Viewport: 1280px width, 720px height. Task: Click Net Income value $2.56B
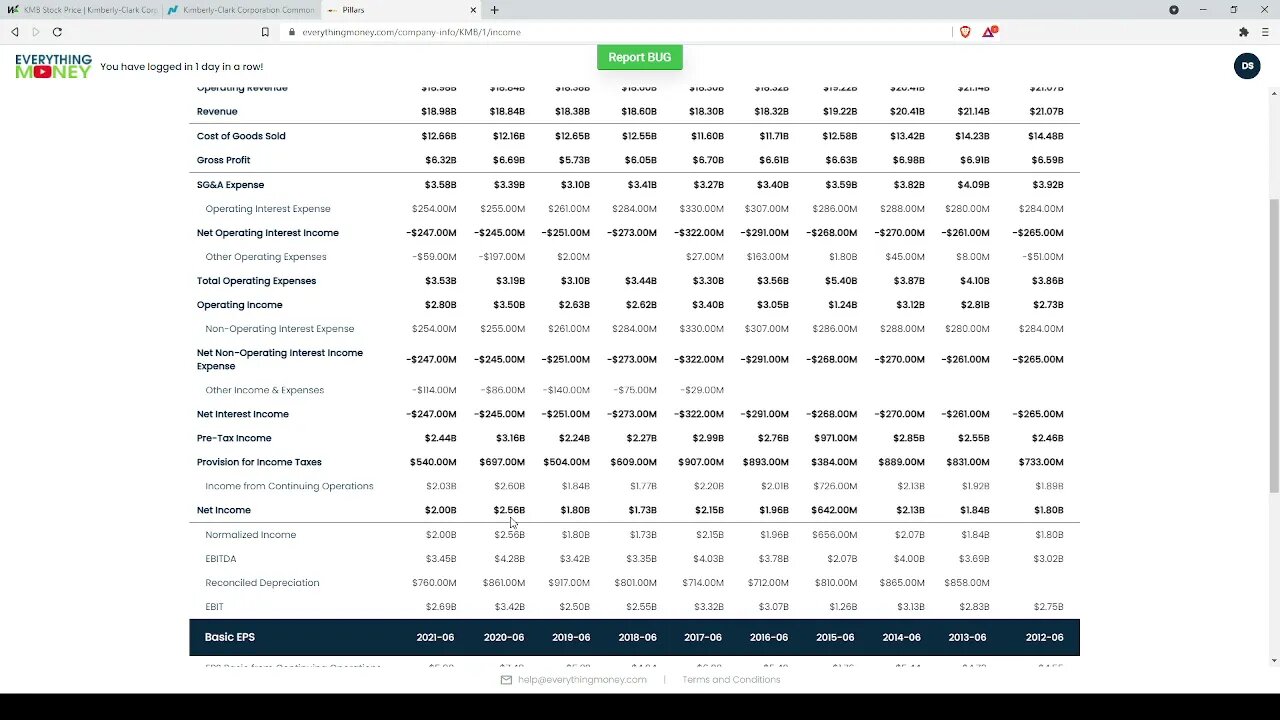point(509,510)
